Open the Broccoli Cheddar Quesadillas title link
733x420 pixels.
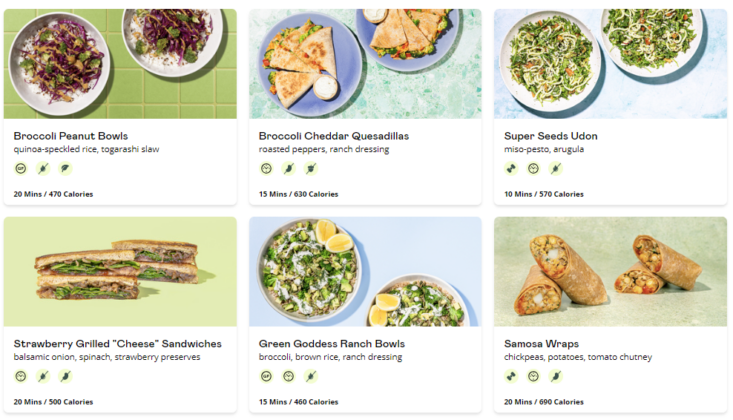click(x=334, y=136)
